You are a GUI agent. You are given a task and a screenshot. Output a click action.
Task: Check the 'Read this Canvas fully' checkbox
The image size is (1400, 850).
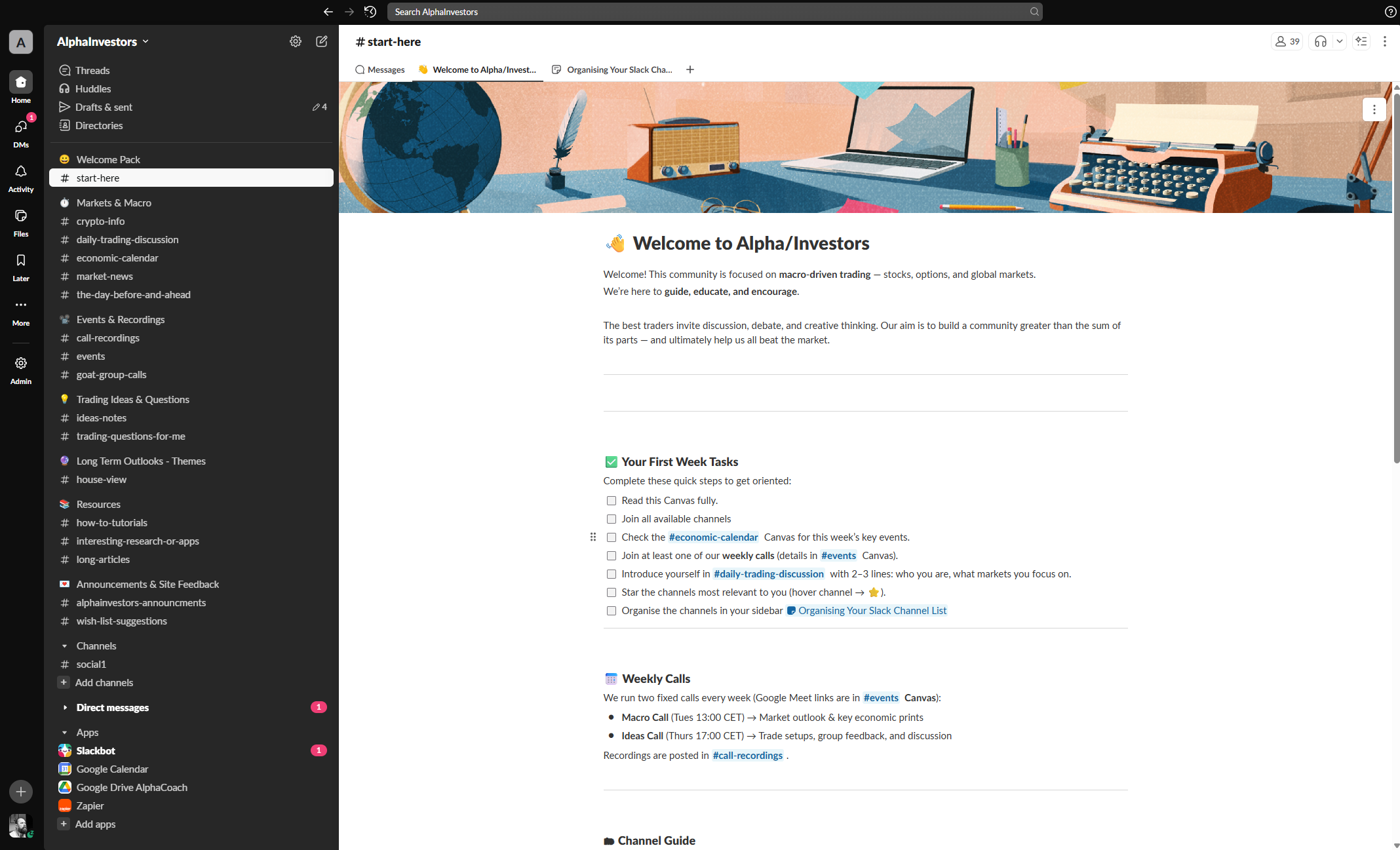pos(611,501)
